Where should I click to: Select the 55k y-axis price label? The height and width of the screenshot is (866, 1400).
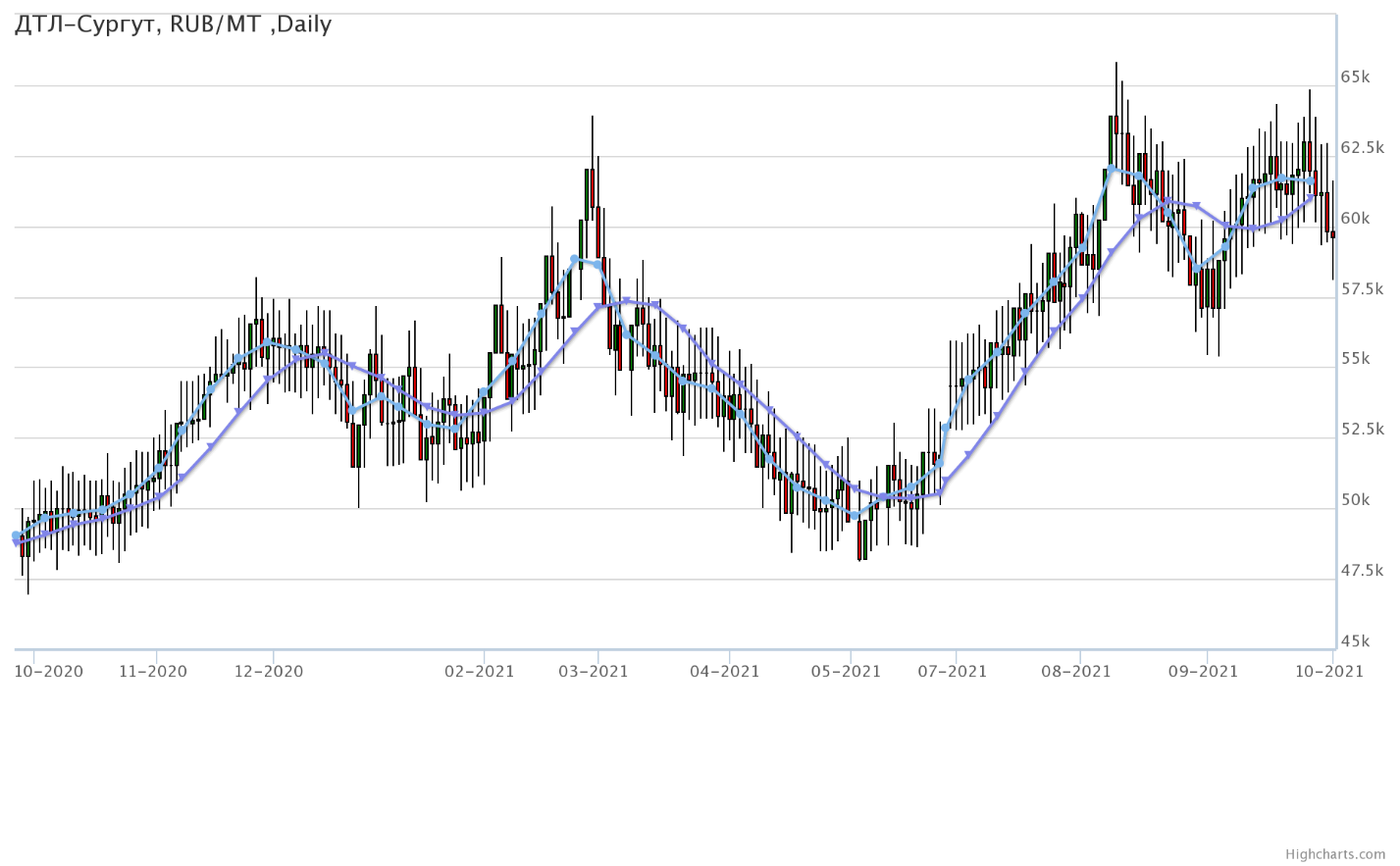(1355, 359)
